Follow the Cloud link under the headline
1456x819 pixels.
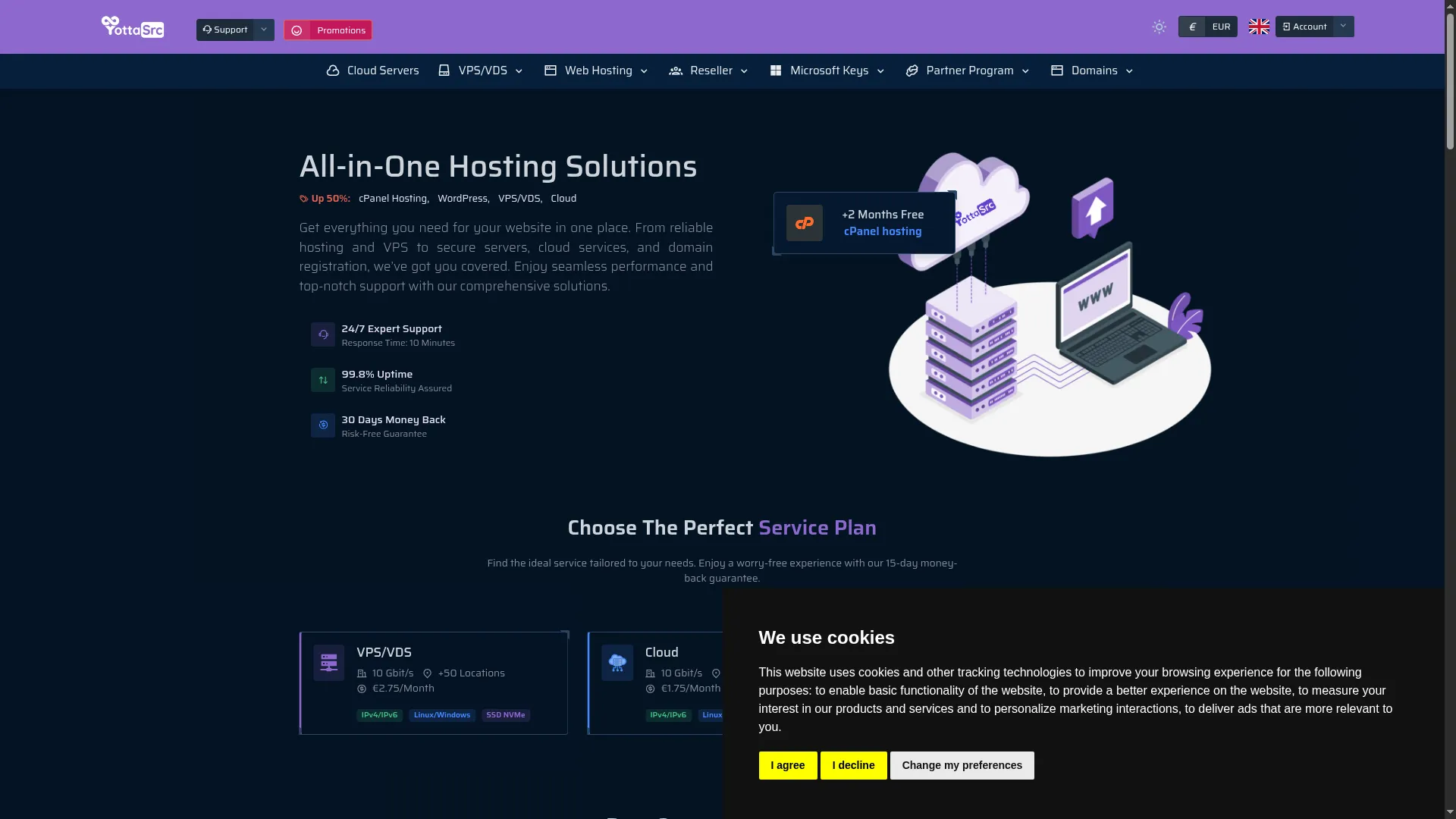563,199
